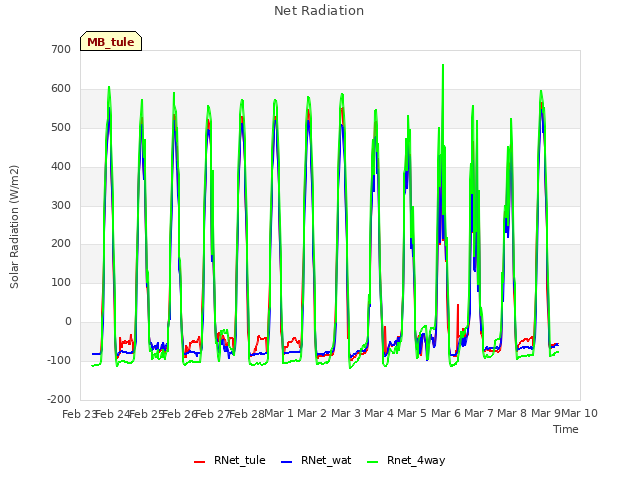Screen dimensions: 640x480
Task: Click the 100 y-axis tick label
Action: [61, 282]
